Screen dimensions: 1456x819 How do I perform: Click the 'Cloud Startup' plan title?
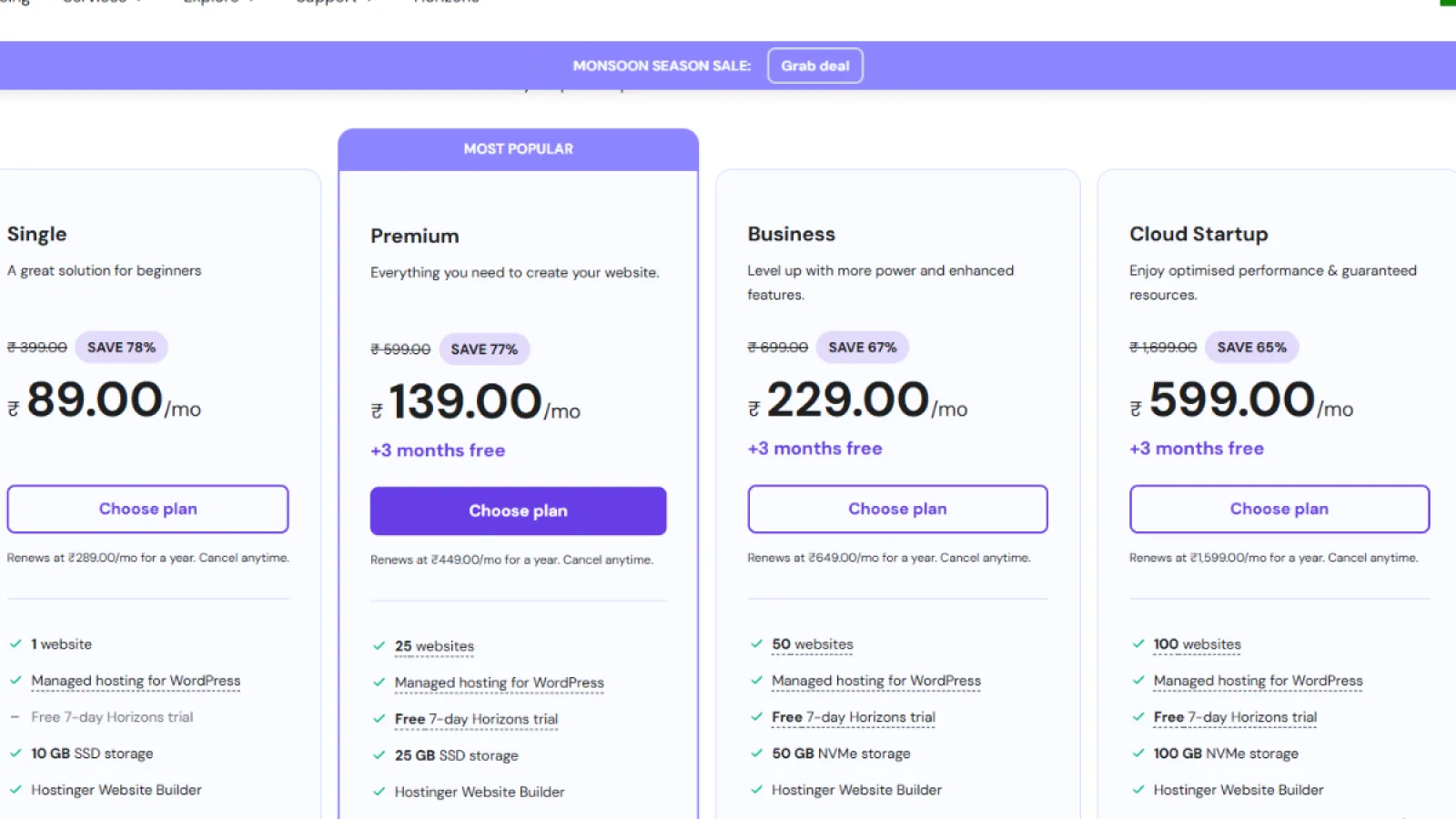click(x=1198, y=234)
